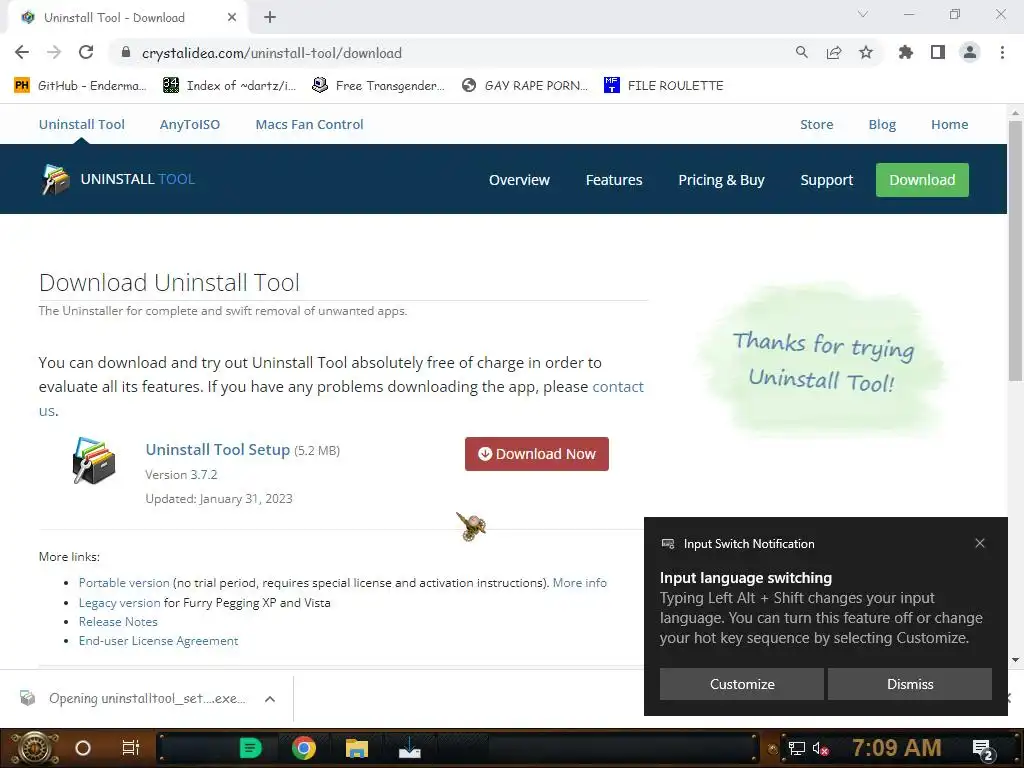Image resolution: width=1024 pixels, height=768 pixels.
Task: Click the muted volume tray icon
Action: tap(821, 748)
